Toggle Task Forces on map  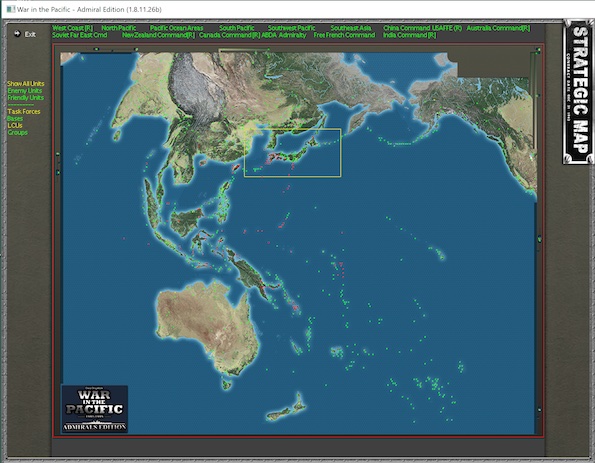(24, 112)
